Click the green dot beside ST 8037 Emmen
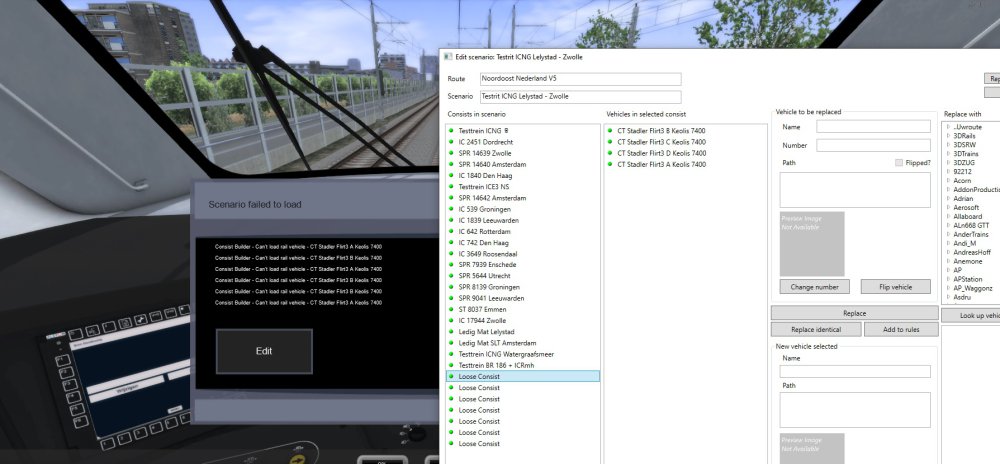The width and height of the screenshot is (1000, 464). coord(451,310)
